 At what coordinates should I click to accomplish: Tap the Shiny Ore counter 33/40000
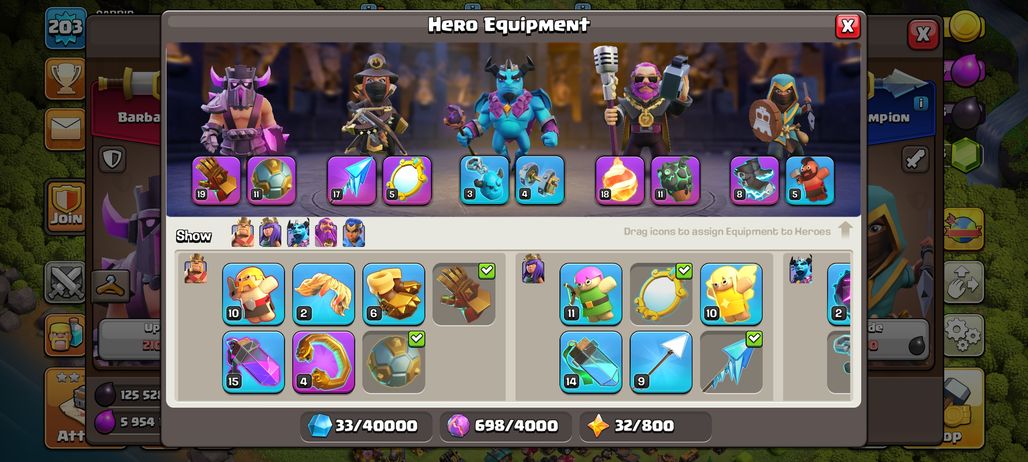coord(367,426)
